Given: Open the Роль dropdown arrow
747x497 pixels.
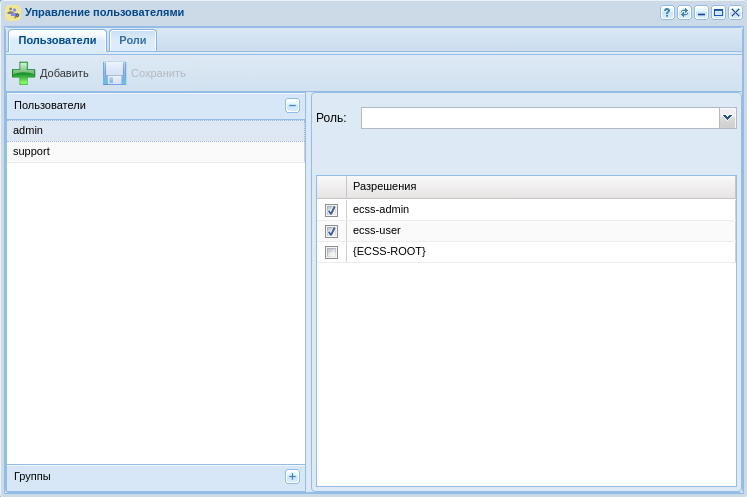Looking at the screenshot, I should (728, 118).
